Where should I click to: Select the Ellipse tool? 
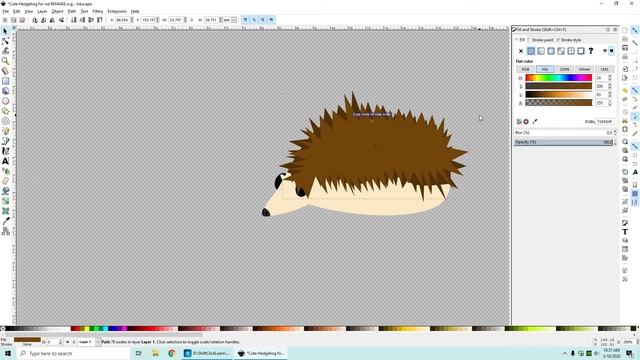click(5, 101)
